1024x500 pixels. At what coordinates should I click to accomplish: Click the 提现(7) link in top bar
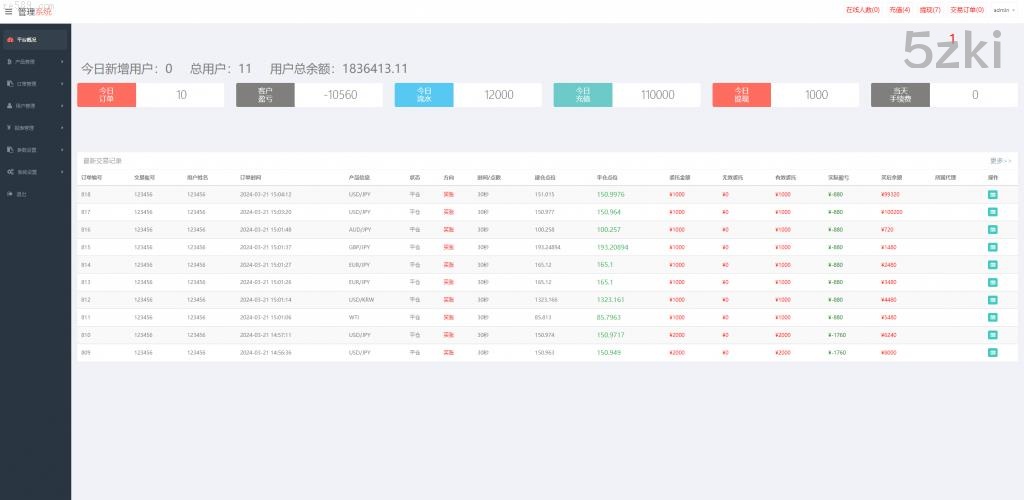click(x=930, y=10)
